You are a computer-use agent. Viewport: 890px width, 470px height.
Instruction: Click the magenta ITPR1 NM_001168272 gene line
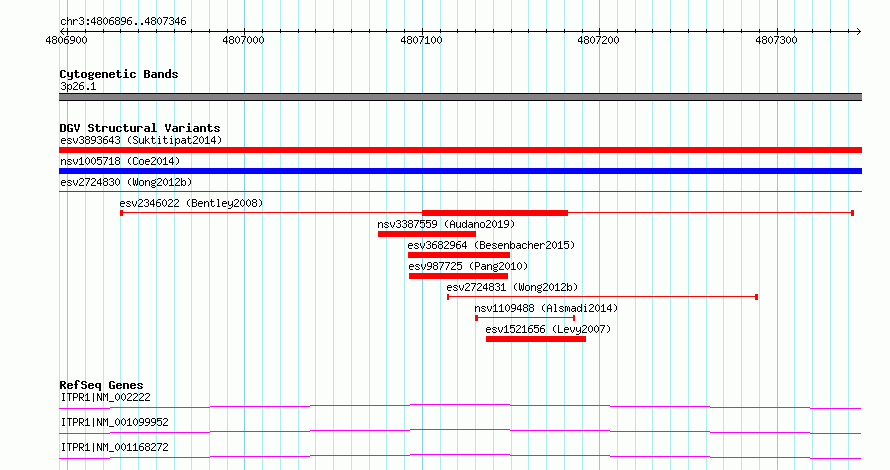(460, 456)
